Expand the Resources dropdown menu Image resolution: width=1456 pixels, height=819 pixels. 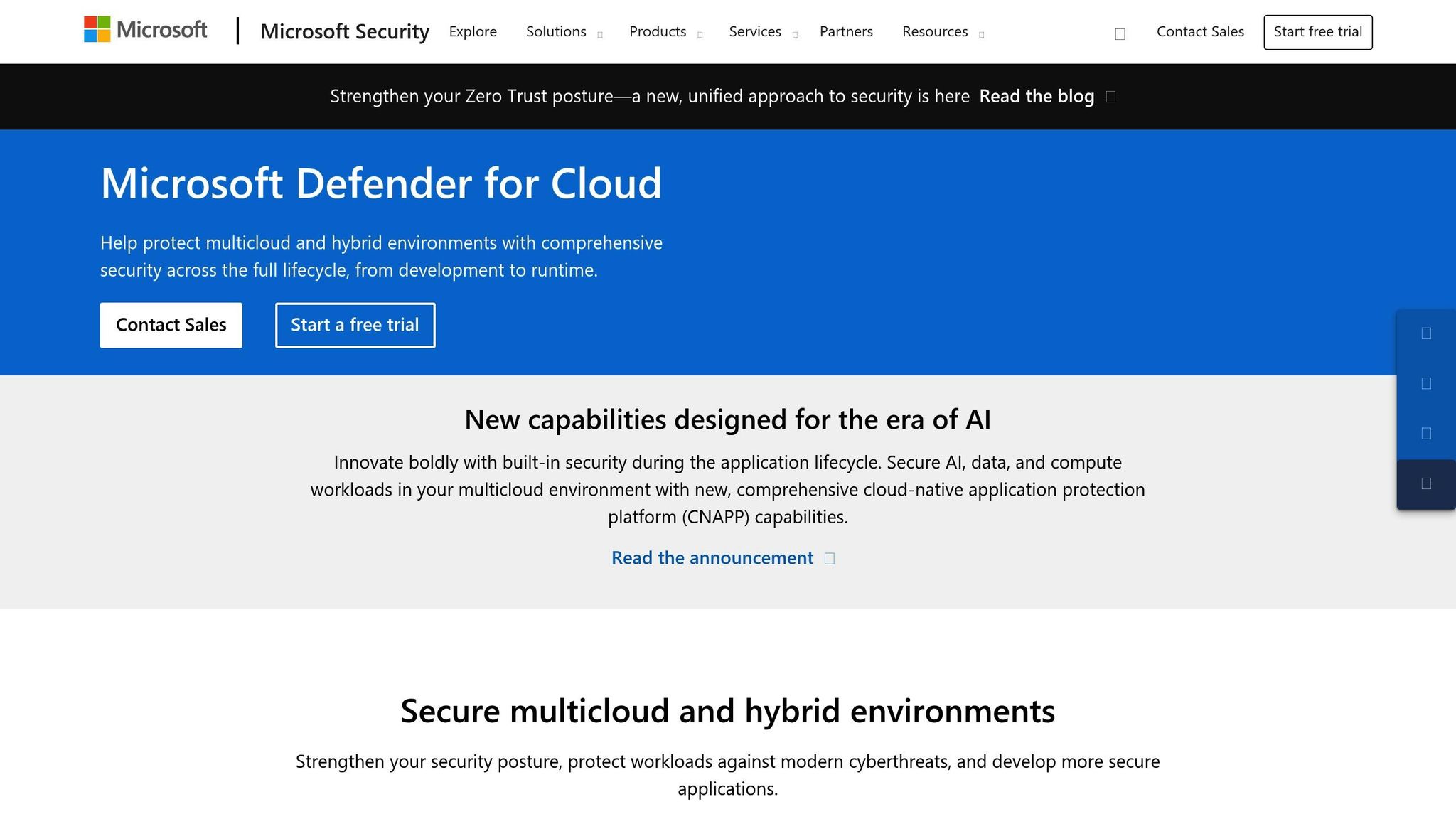(x=943, y=32)
